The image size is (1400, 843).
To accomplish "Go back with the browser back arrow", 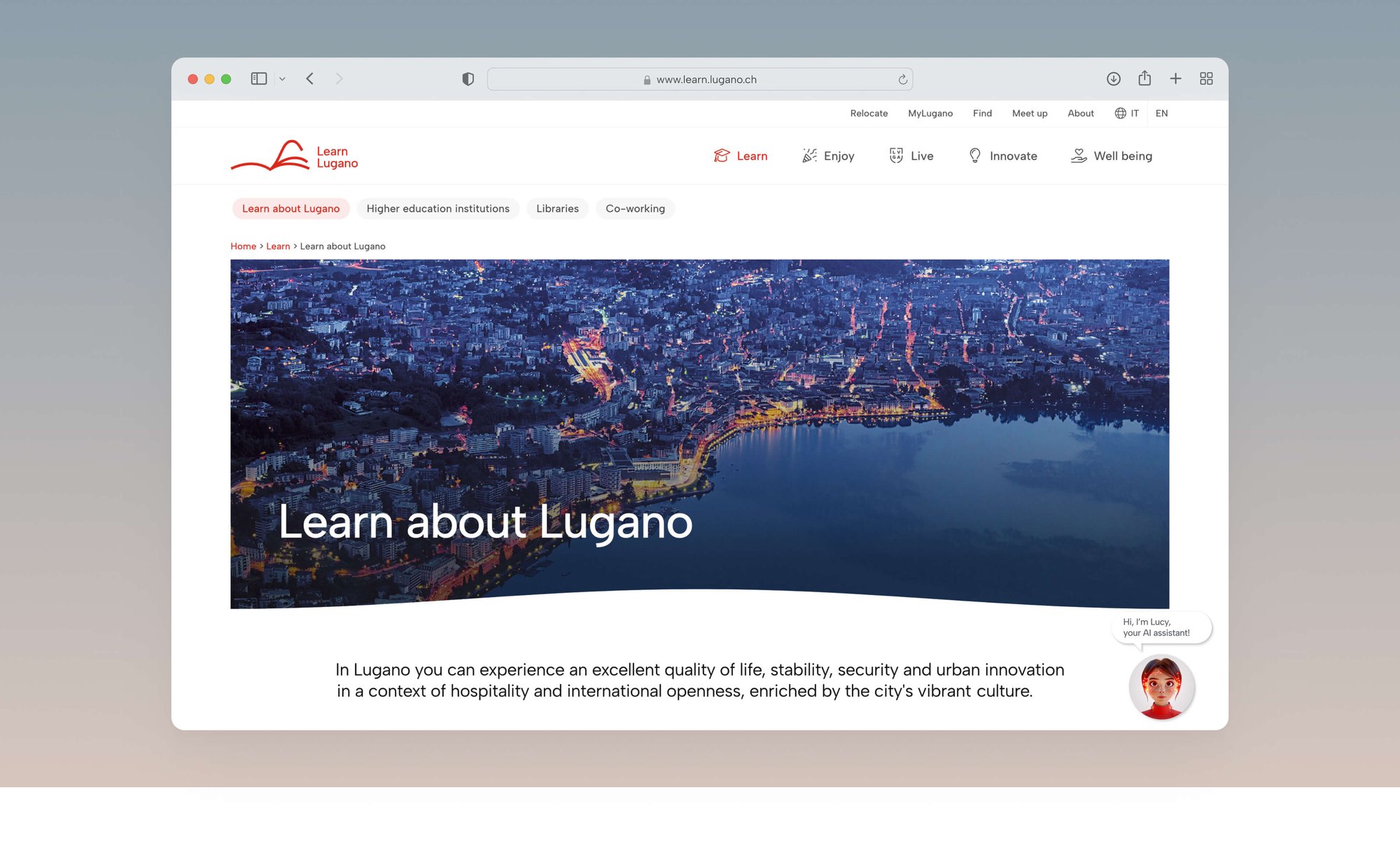I will point(310,78).
